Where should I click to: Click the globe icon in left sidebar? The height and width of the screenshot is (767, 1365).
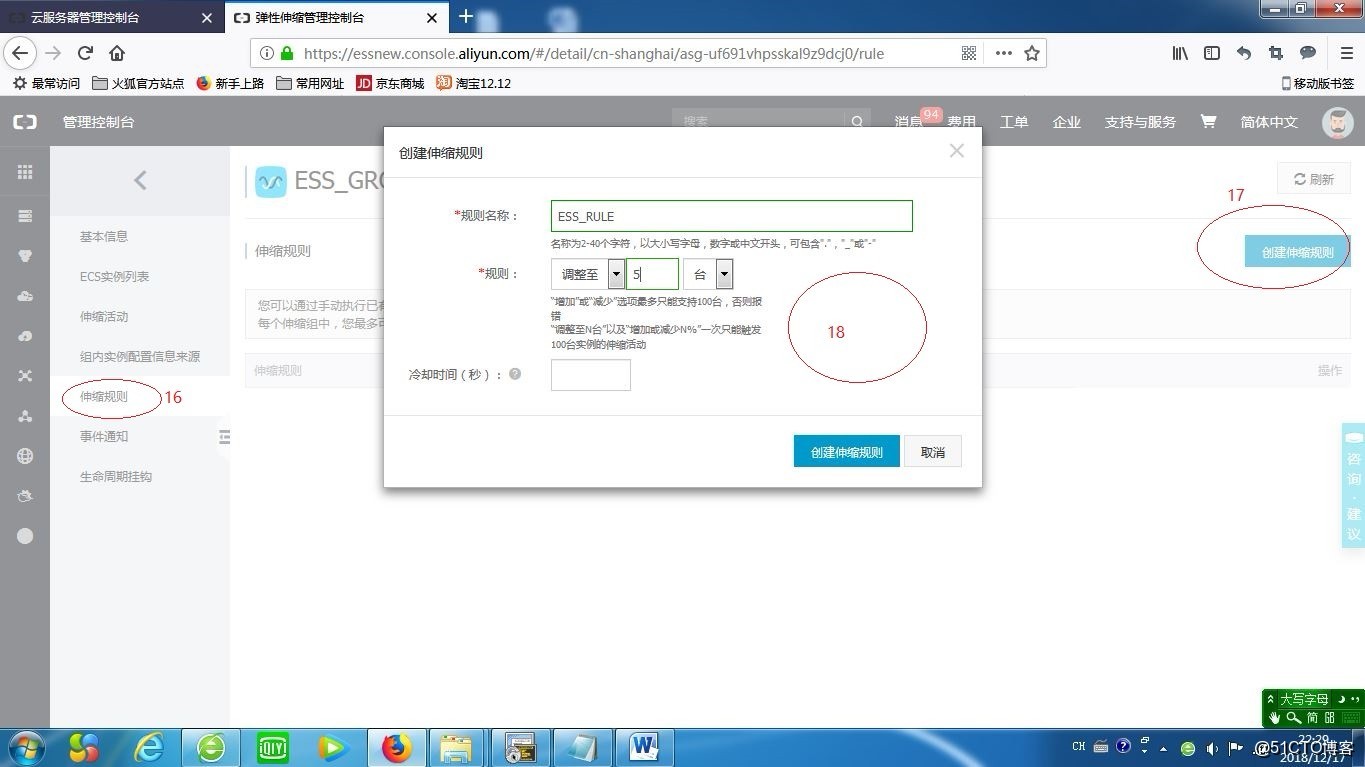(x=25, y=456)
